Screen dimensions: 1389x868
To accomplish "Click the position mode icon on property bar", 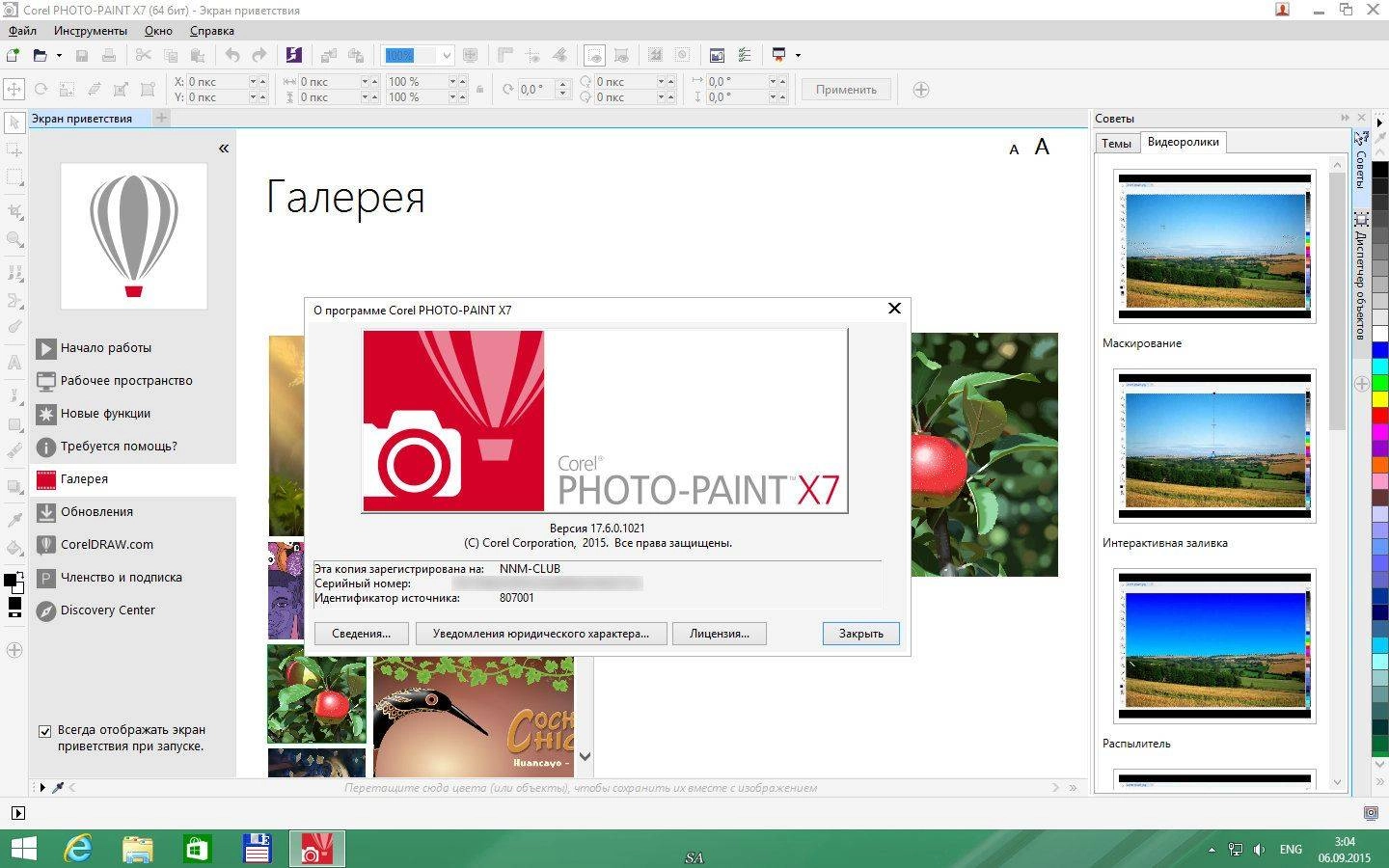I will pyautogui.click(x=14, y=89).
